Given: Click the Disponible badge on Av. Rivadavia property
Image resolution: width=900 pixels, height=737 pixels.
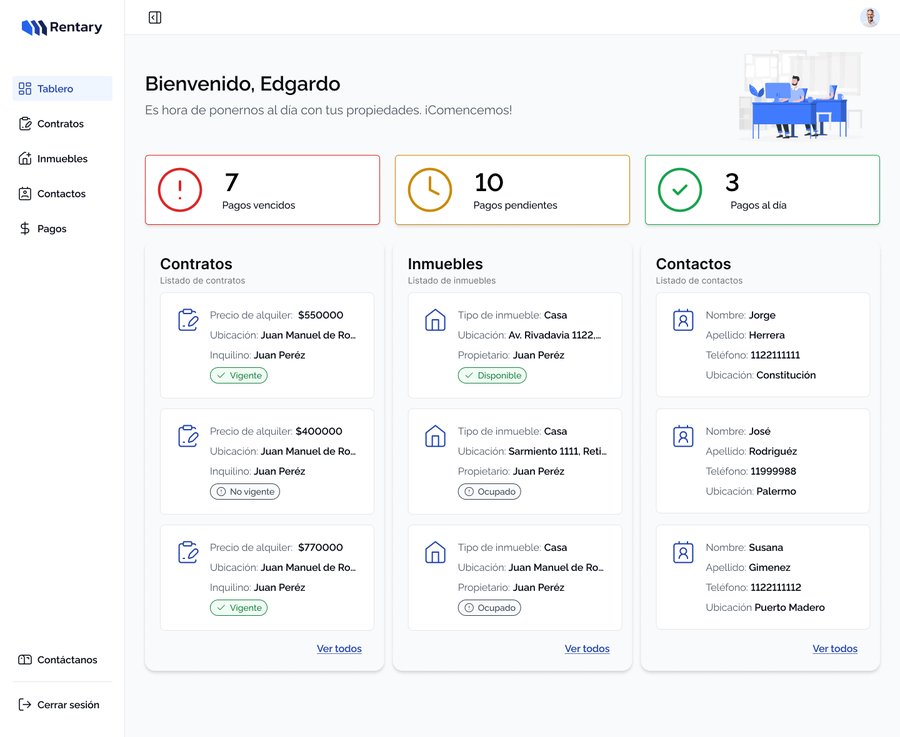Looking at the screenshot, I should click(x=492, y=375).
